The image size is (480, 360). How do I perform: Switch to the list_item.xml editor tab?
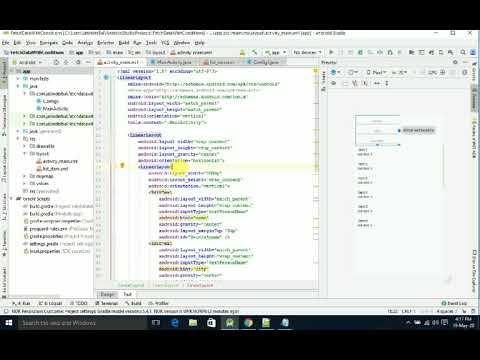[x=222, y=62]
